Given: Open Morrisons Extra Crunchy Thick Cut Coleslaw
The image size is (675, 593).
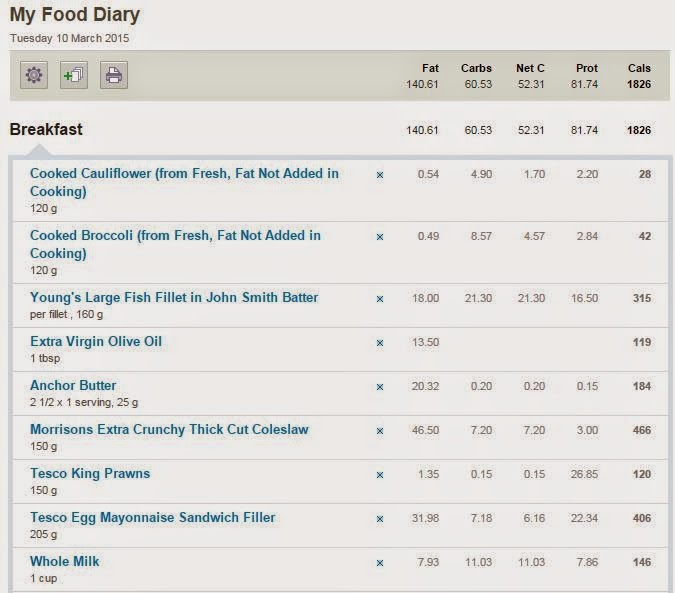Looking at the screenshot, I should click(x=169, y=429).
